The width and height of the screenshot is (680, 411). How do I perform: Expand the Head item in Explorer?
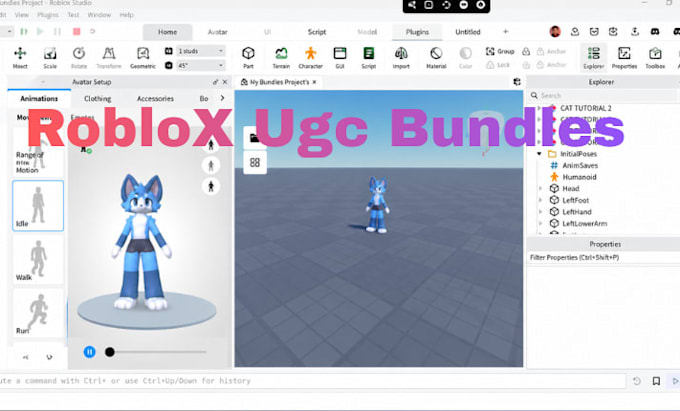(x=540, y=188)
